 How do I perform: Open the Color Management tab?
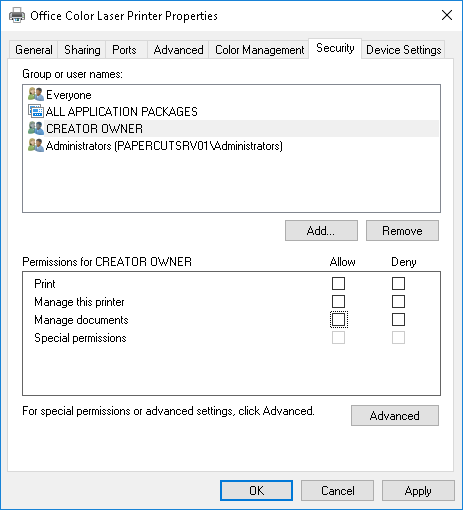point(259,50)
